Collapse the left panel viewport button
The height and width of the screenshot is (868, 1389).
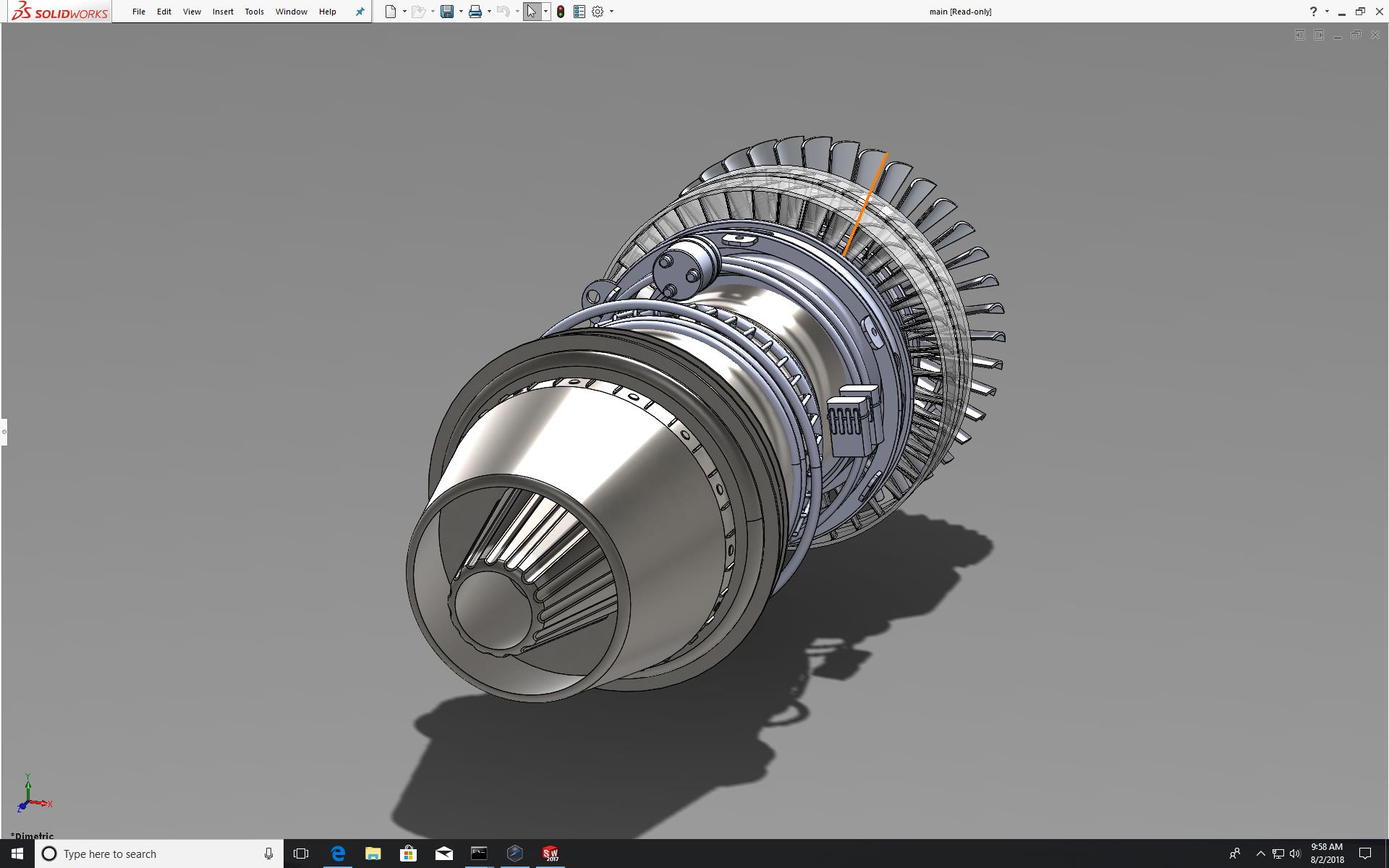(1299, 35)
